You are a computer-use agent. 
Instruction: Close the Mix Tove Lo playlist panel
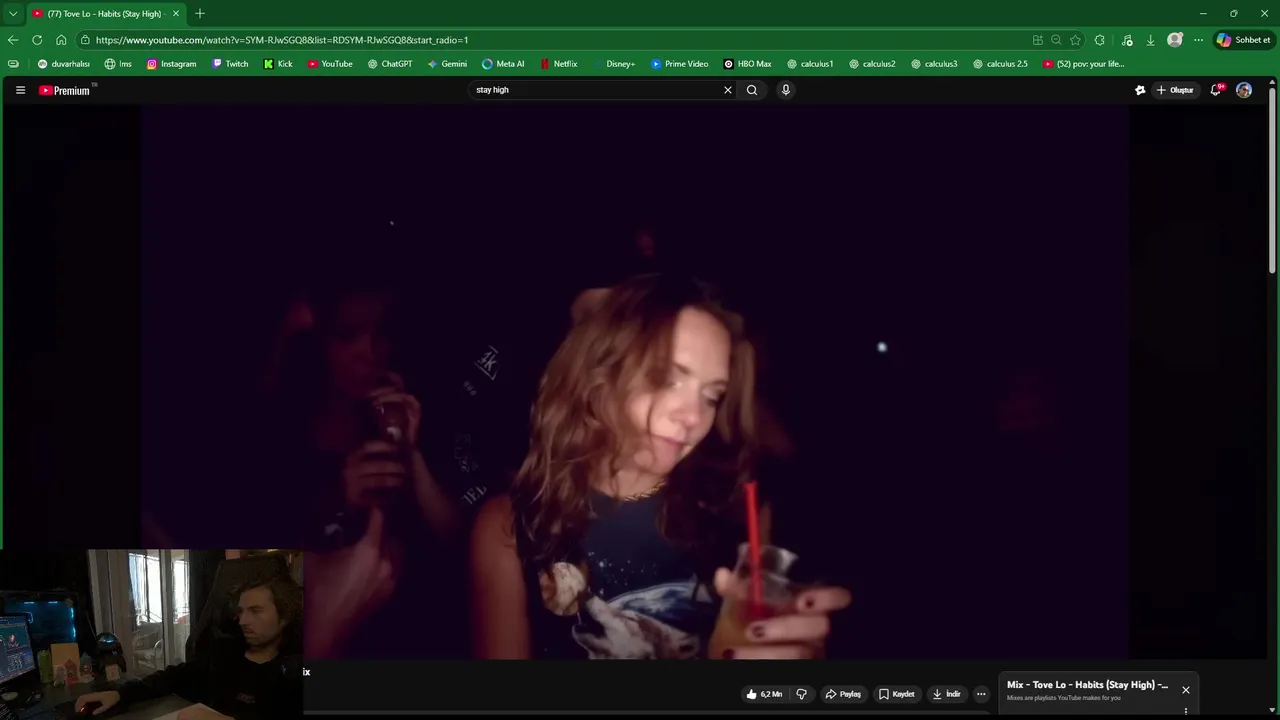point(1186,690)
